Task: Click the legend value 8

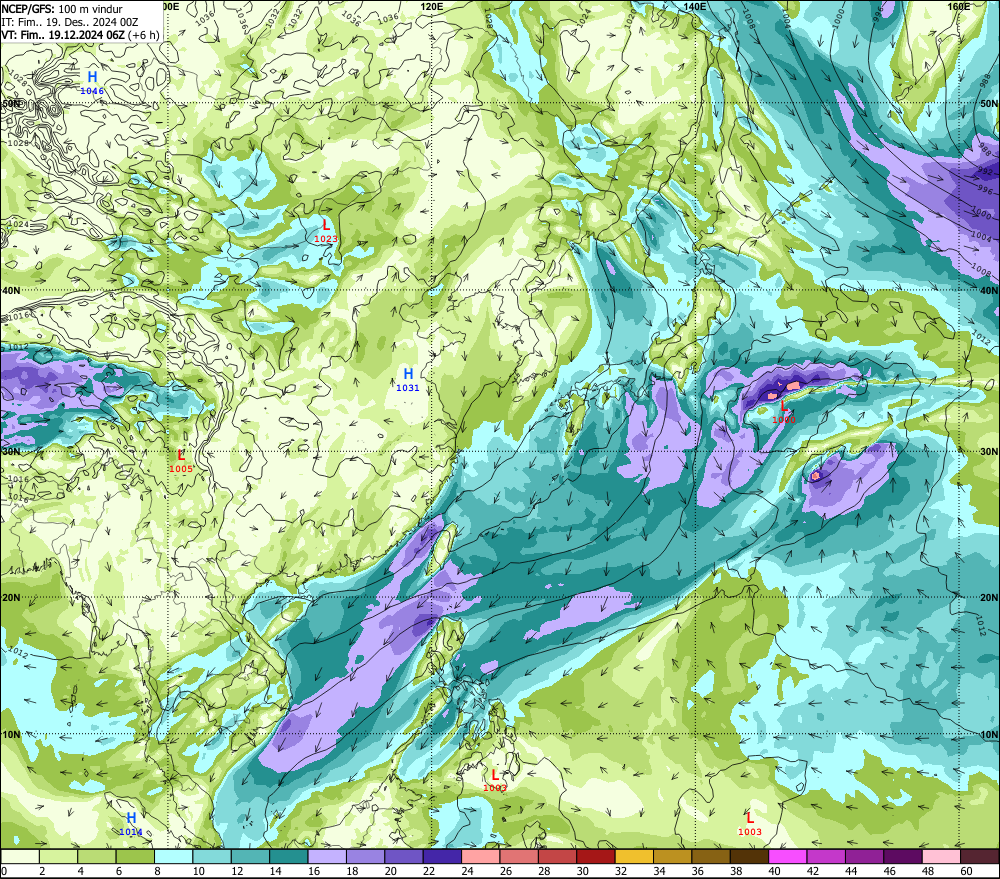Action: coord(158,871)
